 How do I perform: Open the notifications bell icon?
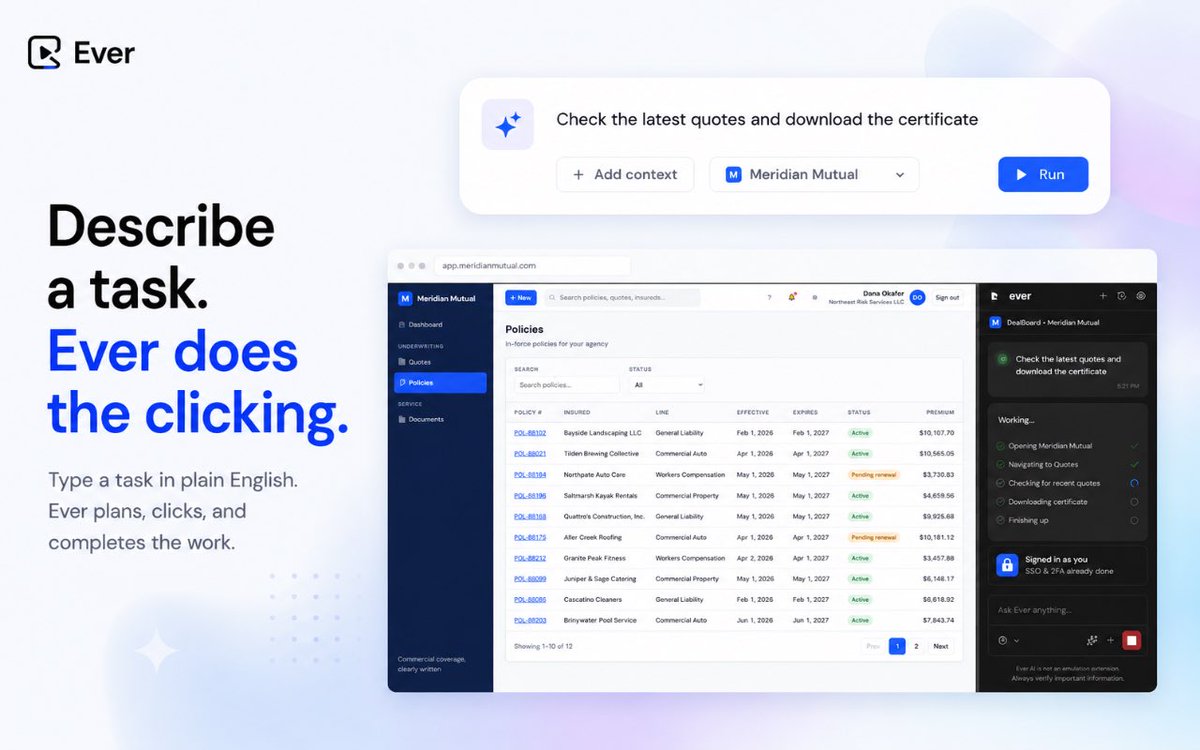pyautogui.click(x=792, y=298)
